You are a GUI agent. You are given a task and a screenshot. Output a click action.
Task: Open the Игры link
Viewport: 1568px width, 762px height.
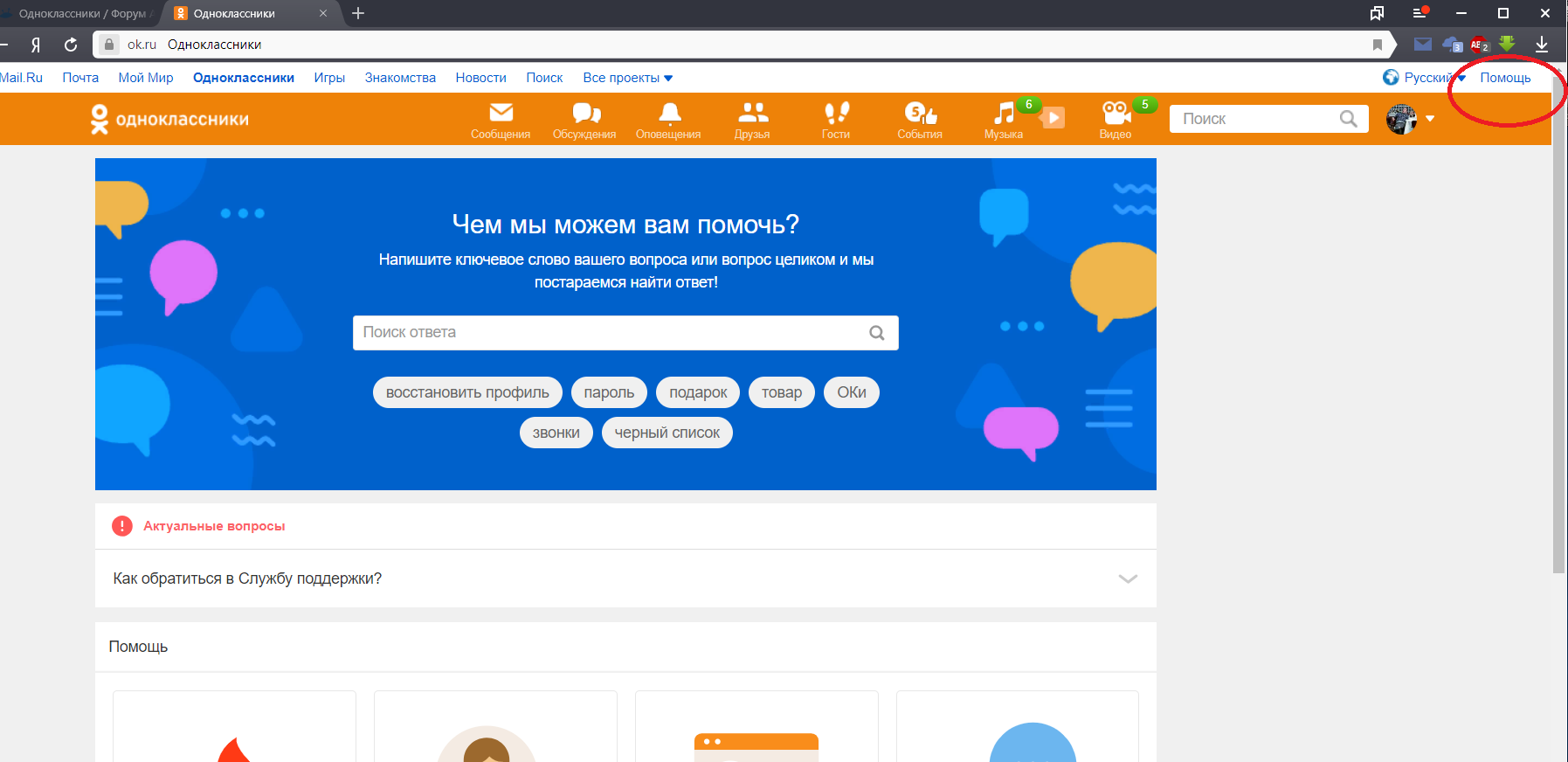[x=329, y=78]
